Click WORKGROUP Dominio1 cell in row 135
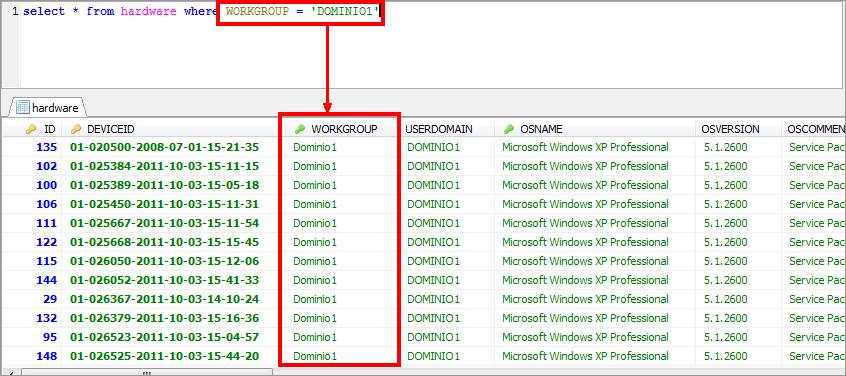Viewport: 846px width, 376px height. tap(315, 147)
